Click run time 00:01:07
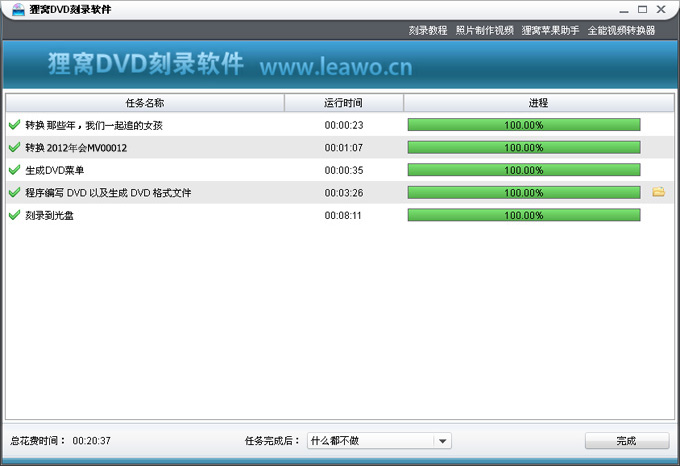The height and width of the screenshot is (466, 680). coord(343,148)
